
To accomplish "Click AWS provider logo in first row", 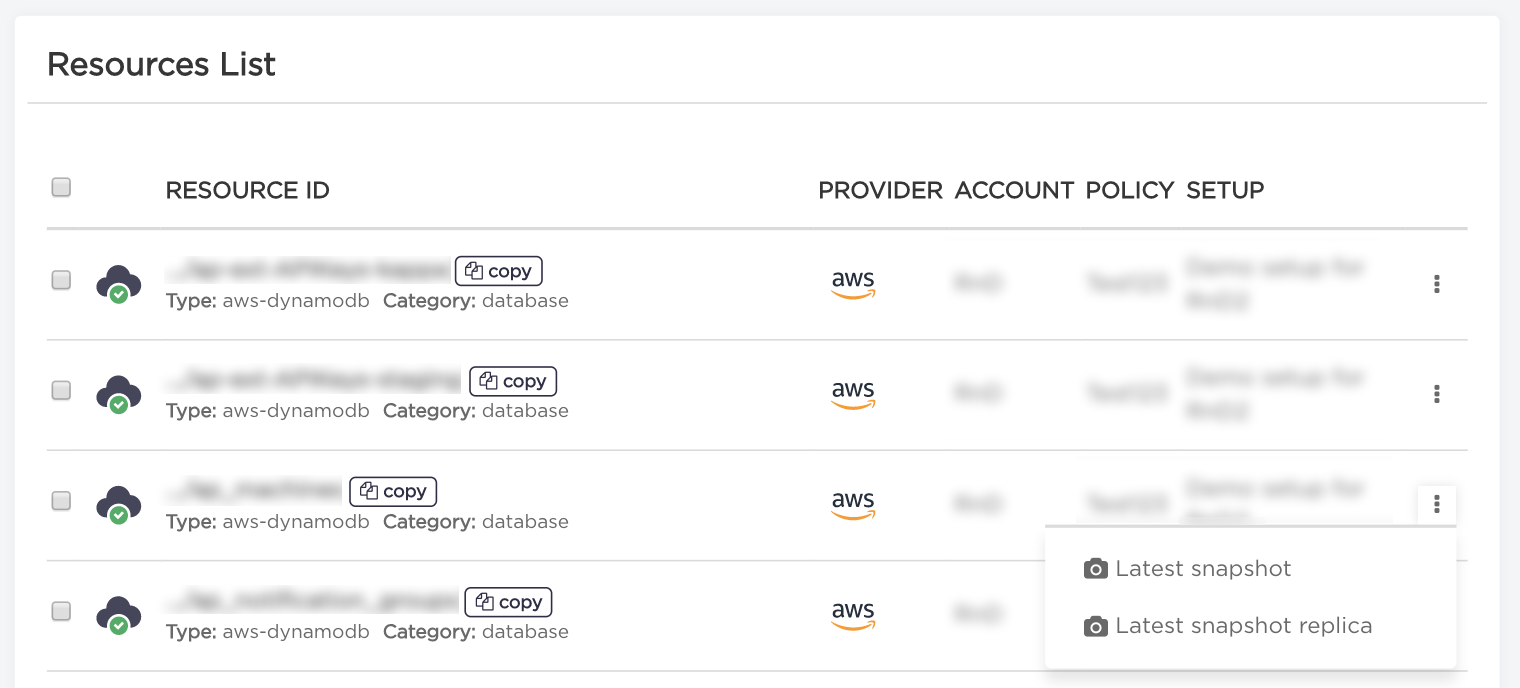I will [x=853, y=284].
